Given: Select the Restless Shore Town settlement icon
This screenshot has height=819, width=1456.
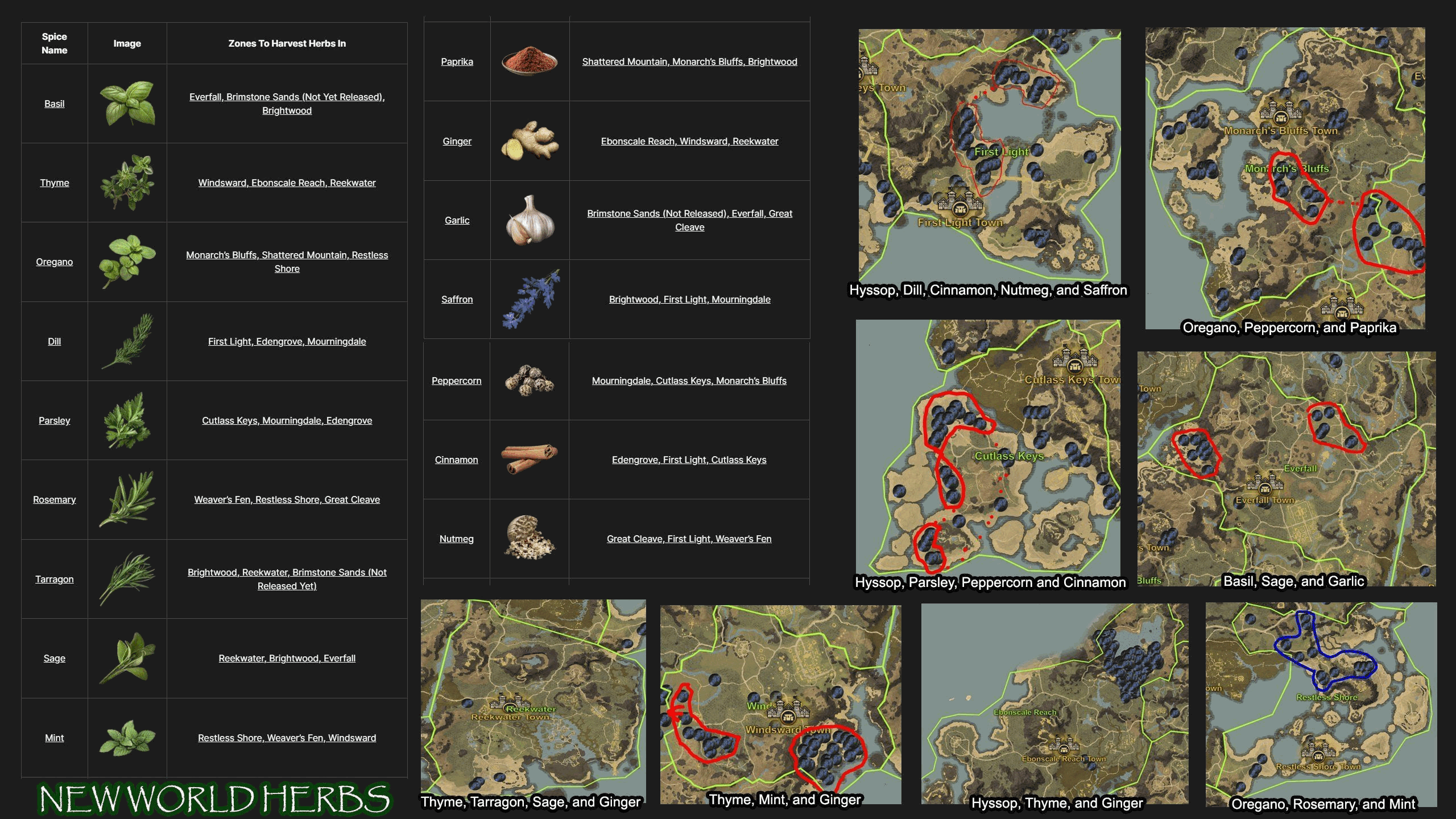Looking at the screenshot, I should (1318, 751).
